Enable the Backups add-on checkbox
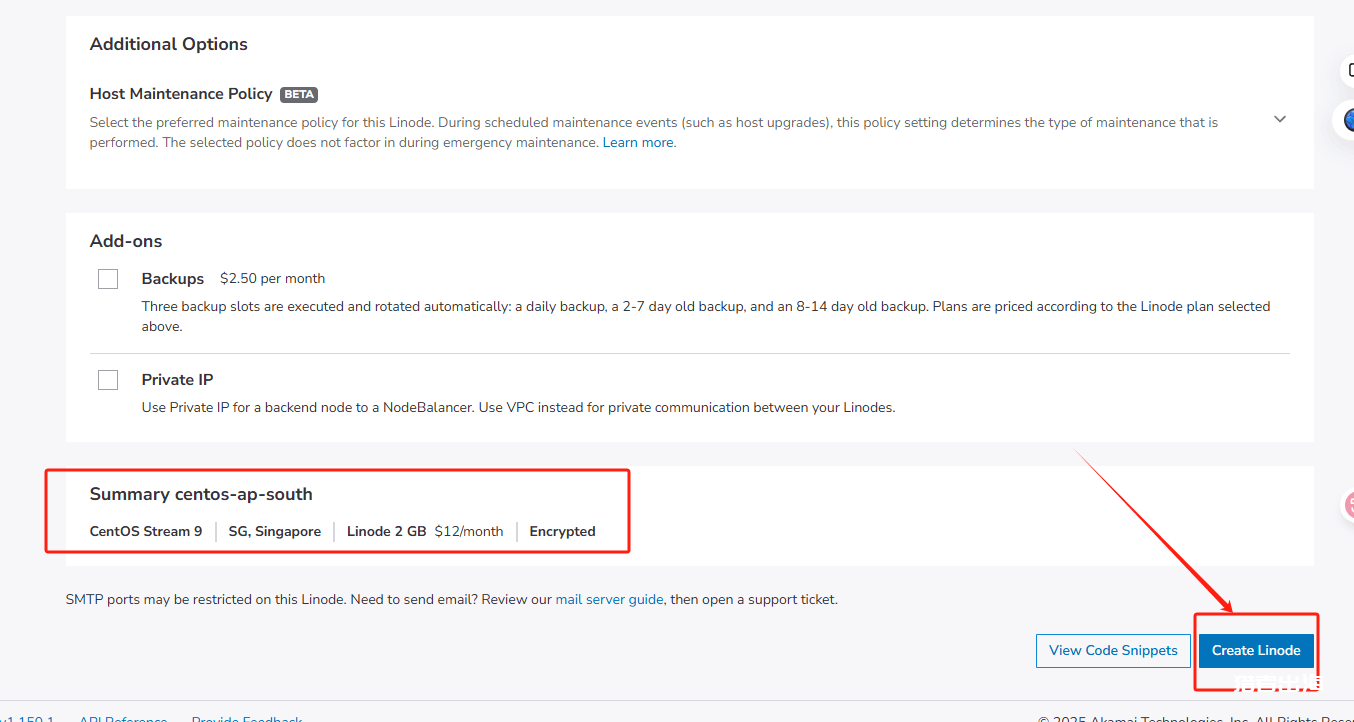 click(108, 279)
